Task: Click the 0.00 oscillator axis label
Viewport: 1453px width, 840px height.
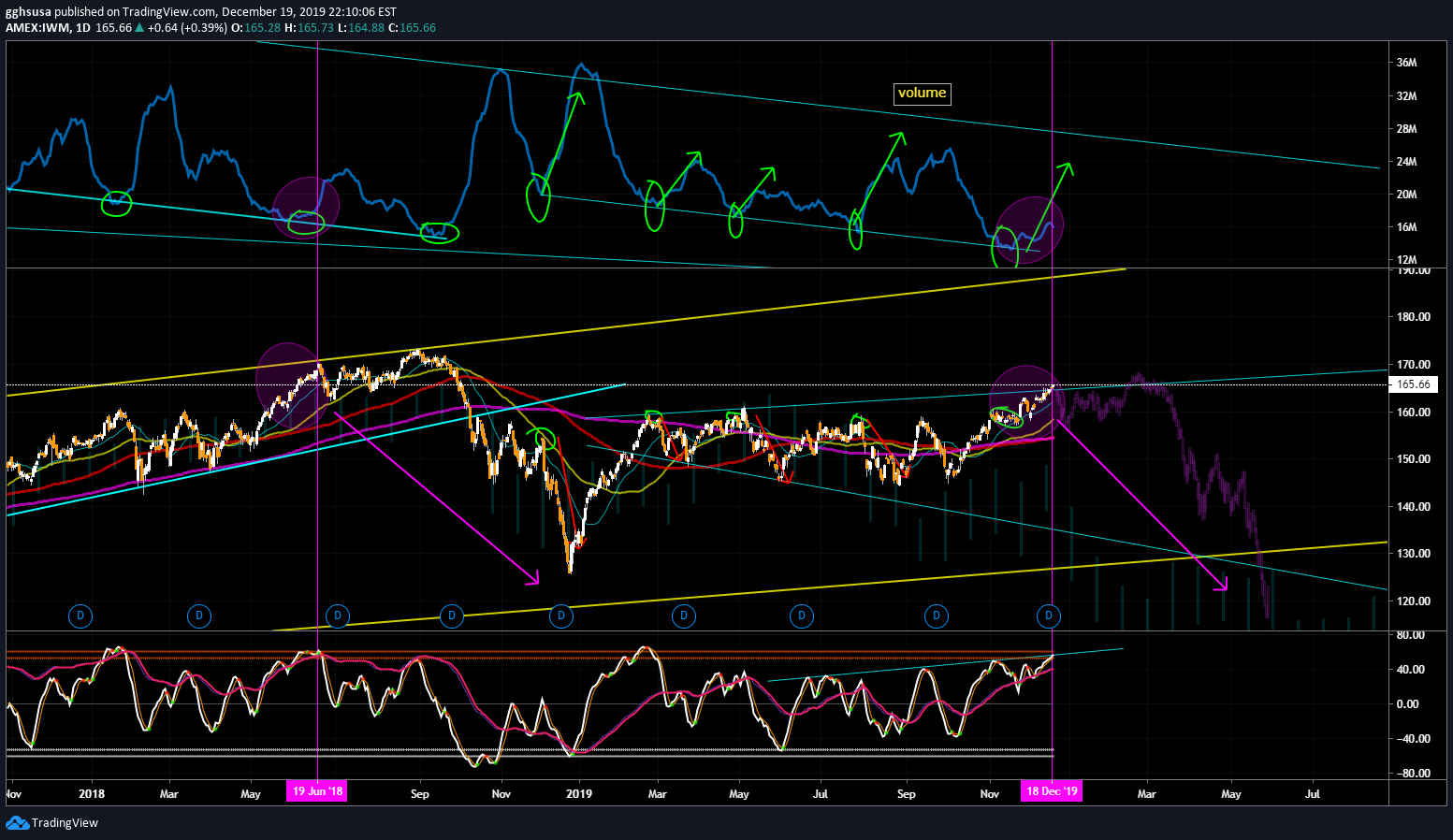Action: tap(1410, 704)
